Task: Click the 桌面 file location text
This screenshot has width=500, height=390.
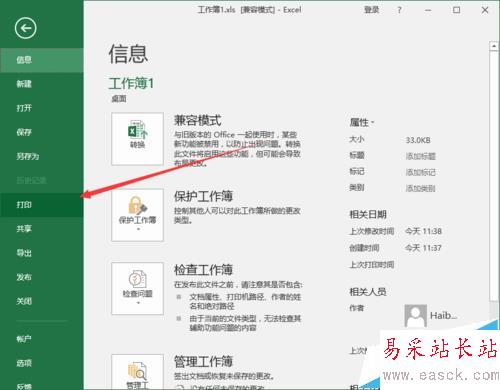Action: pyautogui.click(x=119, y=99)
